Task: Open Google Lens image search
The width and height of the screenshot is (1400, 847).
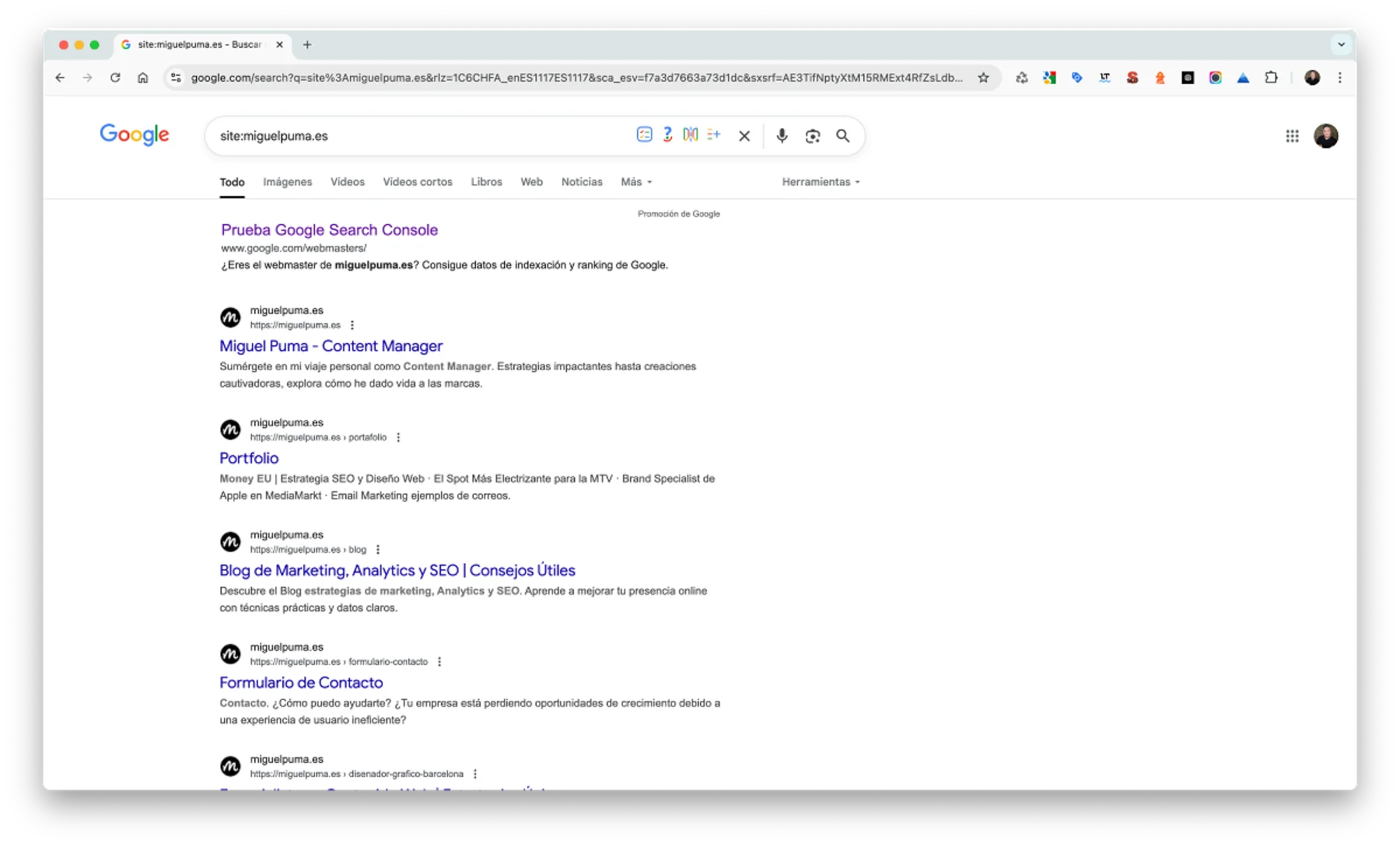Action: (812, 136)
